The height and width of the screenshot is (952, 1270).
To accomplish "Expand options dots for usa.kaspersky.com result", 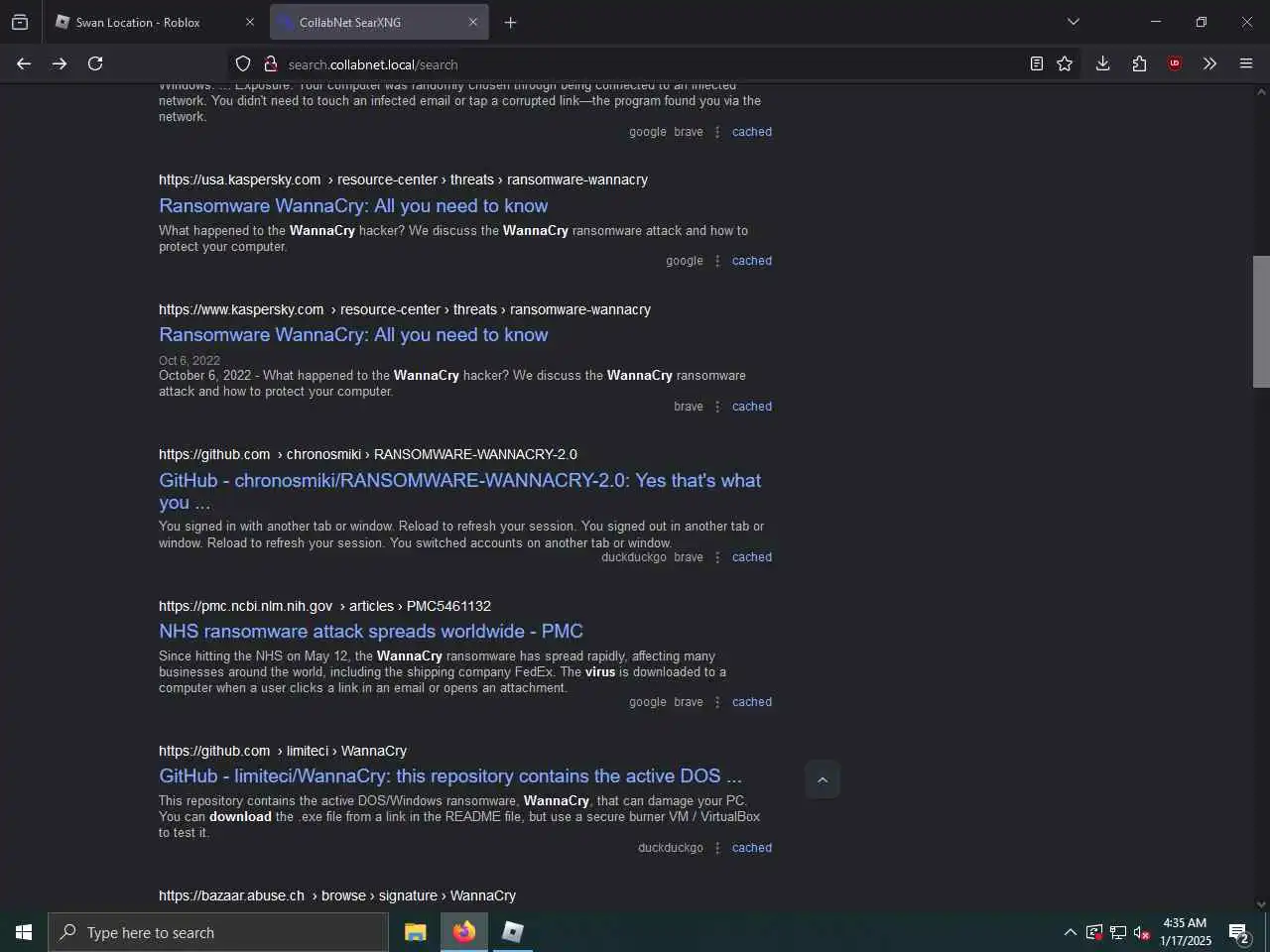I will pos(717,261).
